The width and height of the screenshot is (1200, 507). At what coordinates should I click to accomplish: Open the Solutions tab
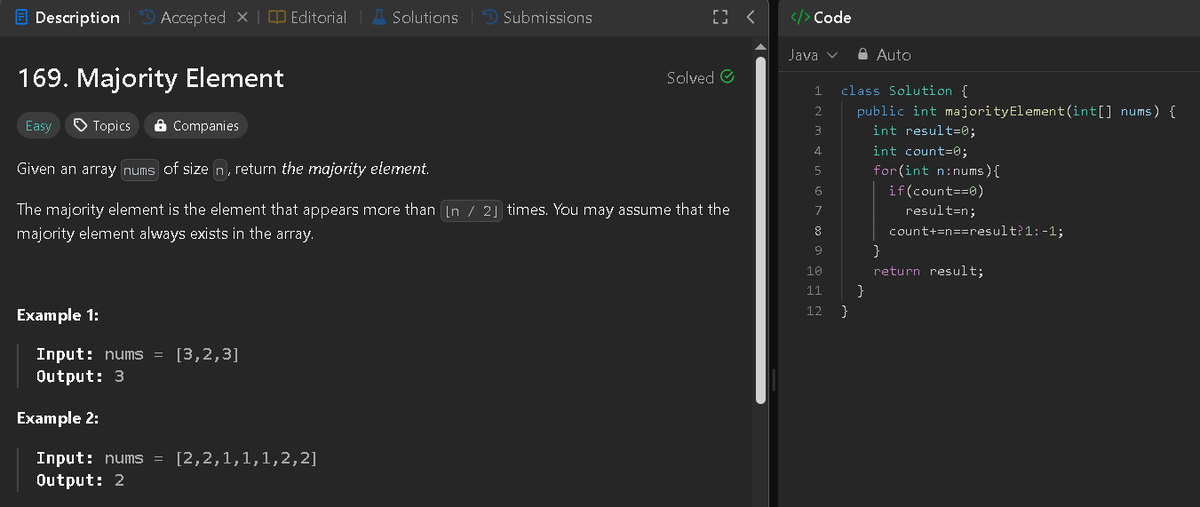[x=415, y=18]
